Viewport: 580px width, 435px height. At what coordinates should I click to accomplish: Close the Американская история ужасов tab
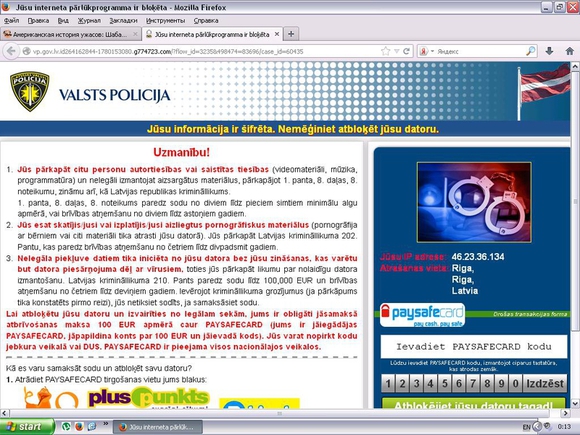click(x=135, y=34)
